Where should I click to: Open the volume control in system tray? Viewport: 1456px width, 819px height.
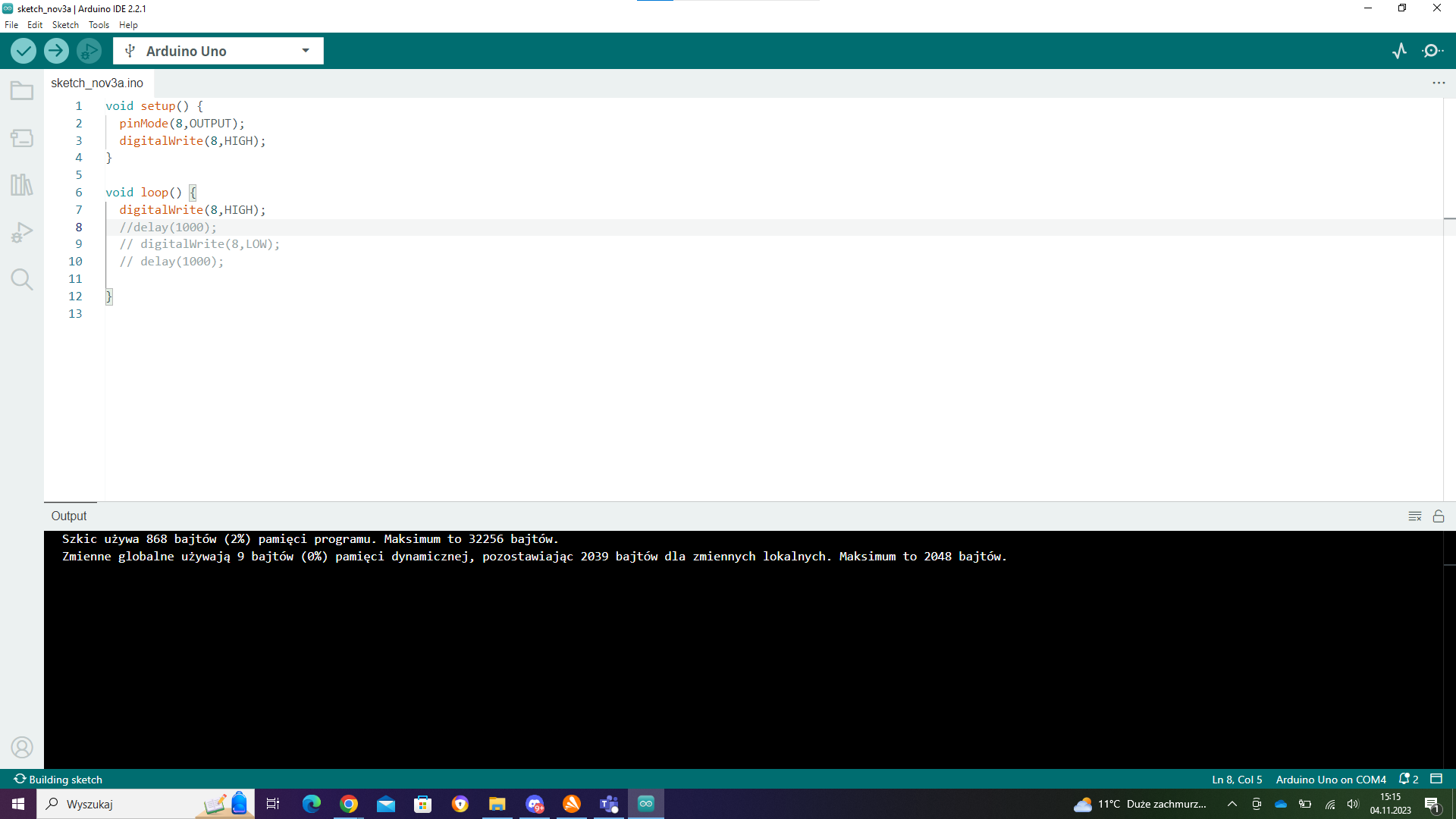[1353, 804]
